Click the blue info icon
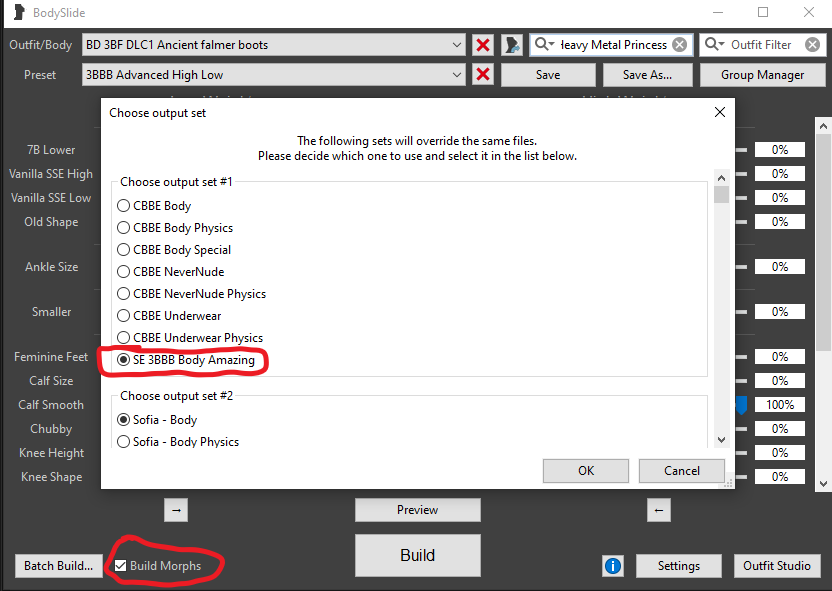 click(x=613, y=566)
